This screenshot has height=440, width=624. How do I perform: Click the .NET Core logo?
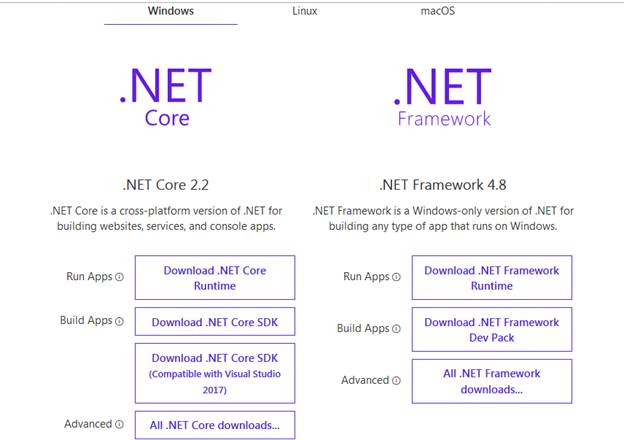coord(166,97)
